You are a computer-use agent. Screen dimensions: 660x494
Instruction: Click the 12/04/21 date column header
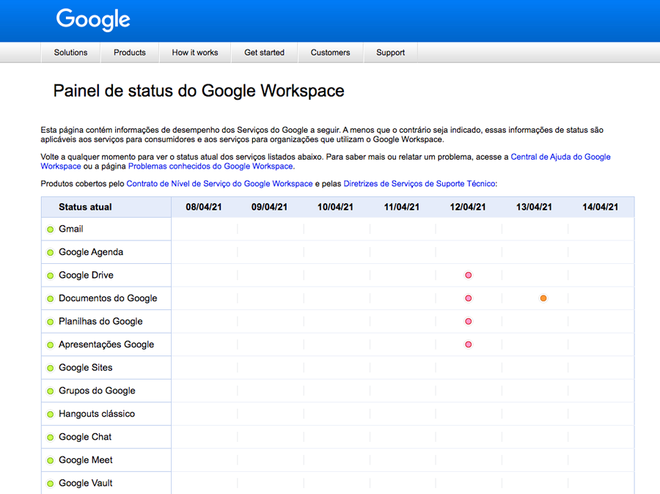point(468,207)
